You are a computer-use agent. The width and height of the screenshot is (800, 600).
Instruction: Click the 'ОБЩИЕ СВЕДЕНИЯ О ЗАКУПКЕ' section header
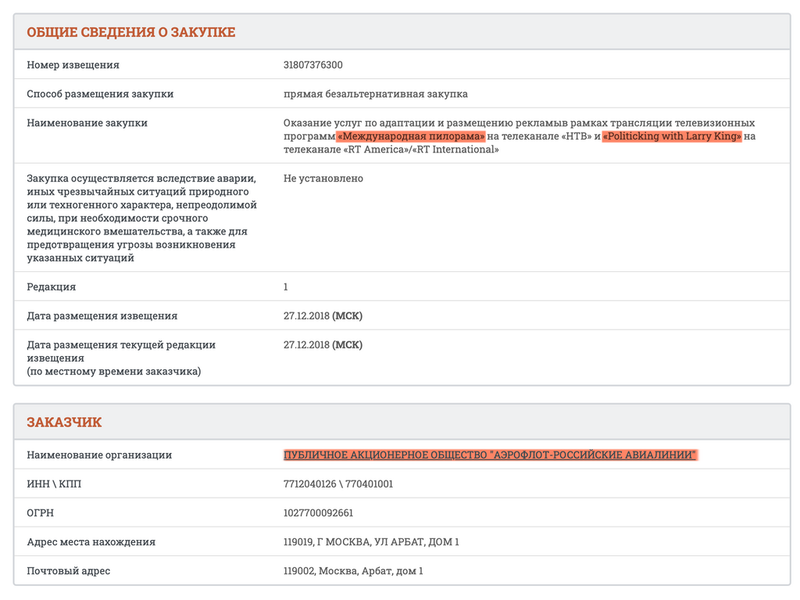[x=131, y=32]
